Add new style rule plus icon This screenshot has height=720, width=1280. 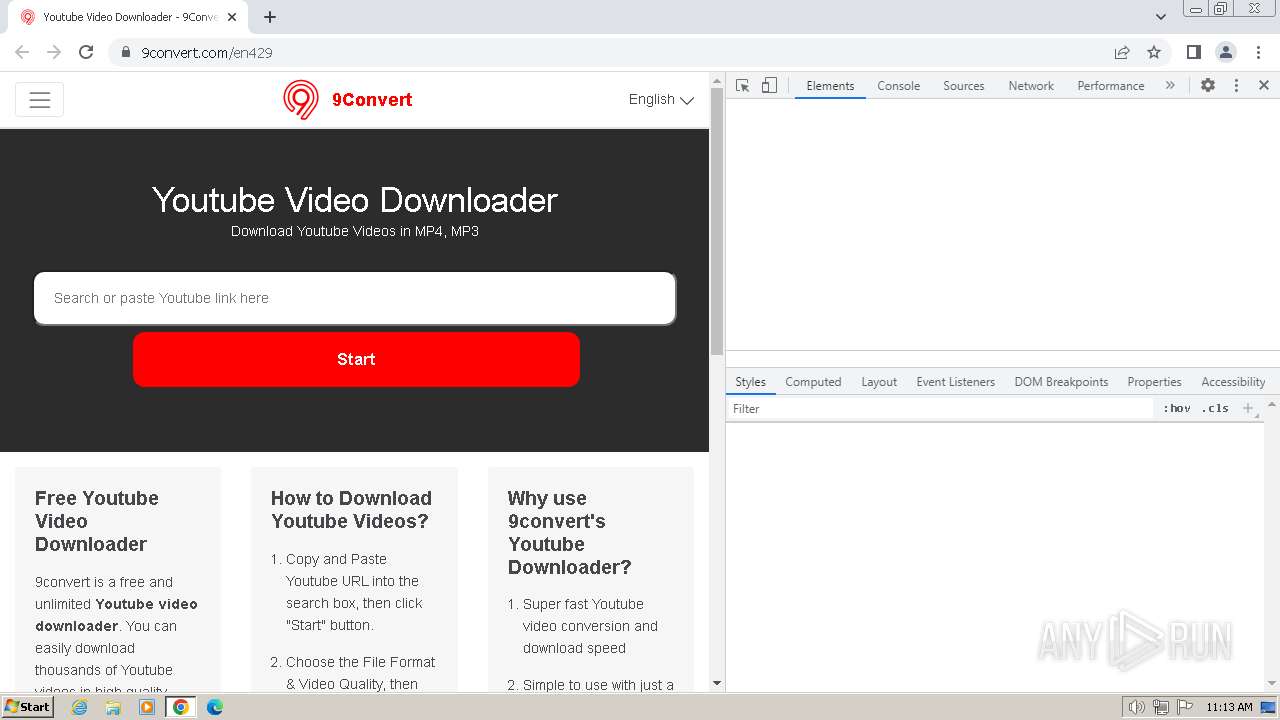click(1248, 408)
